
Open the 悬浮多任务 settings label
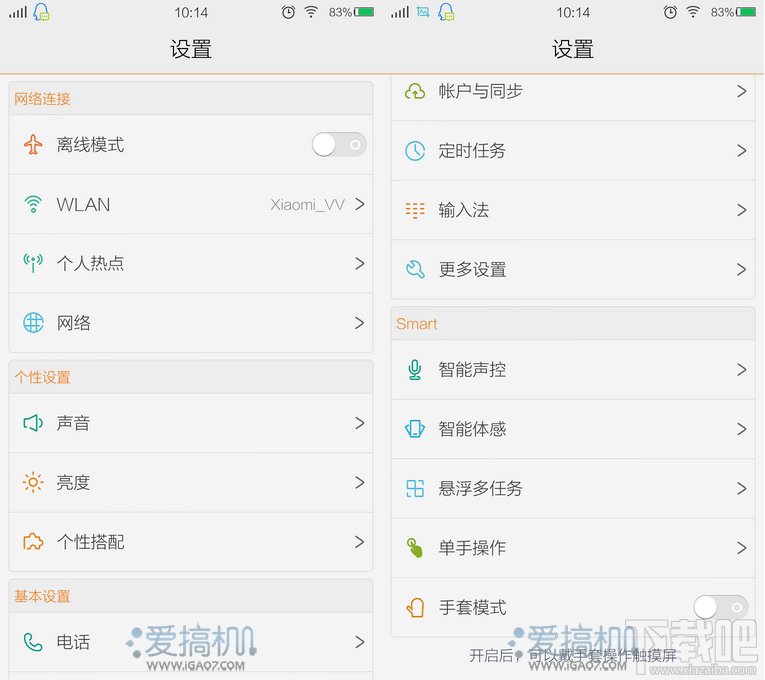(480, 488)
